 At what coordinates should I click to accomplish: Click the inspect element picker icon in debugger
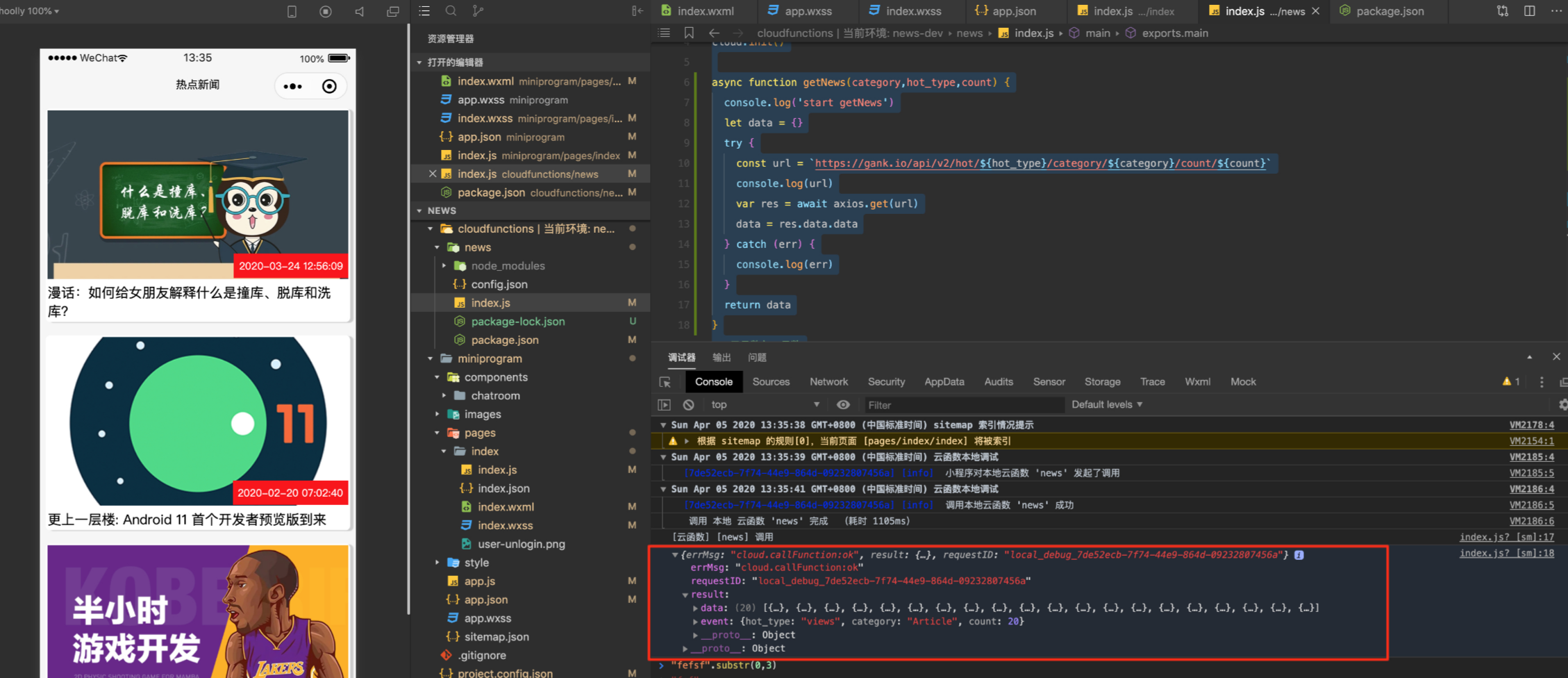[x=665, y=382]
